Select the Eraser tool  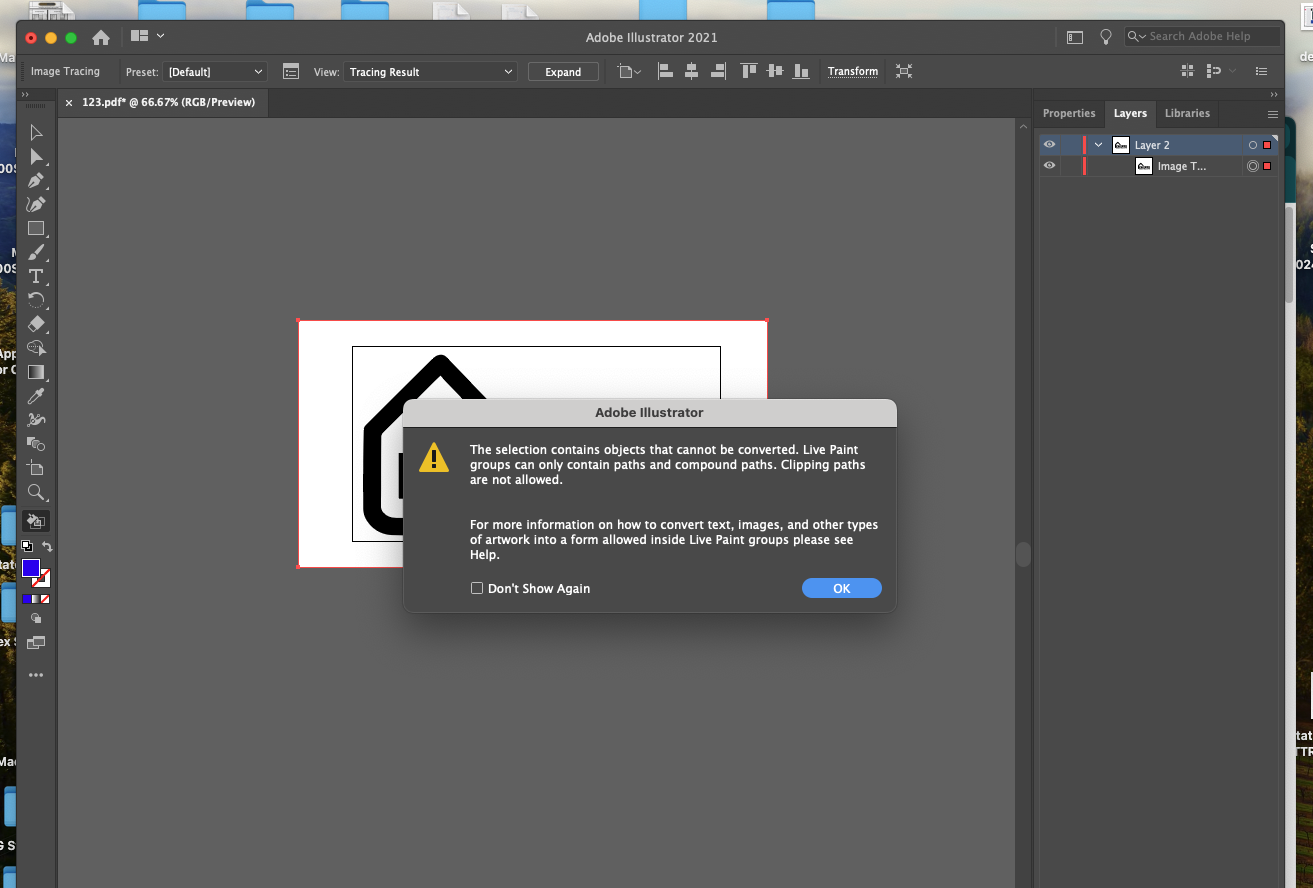click(36, 324)
